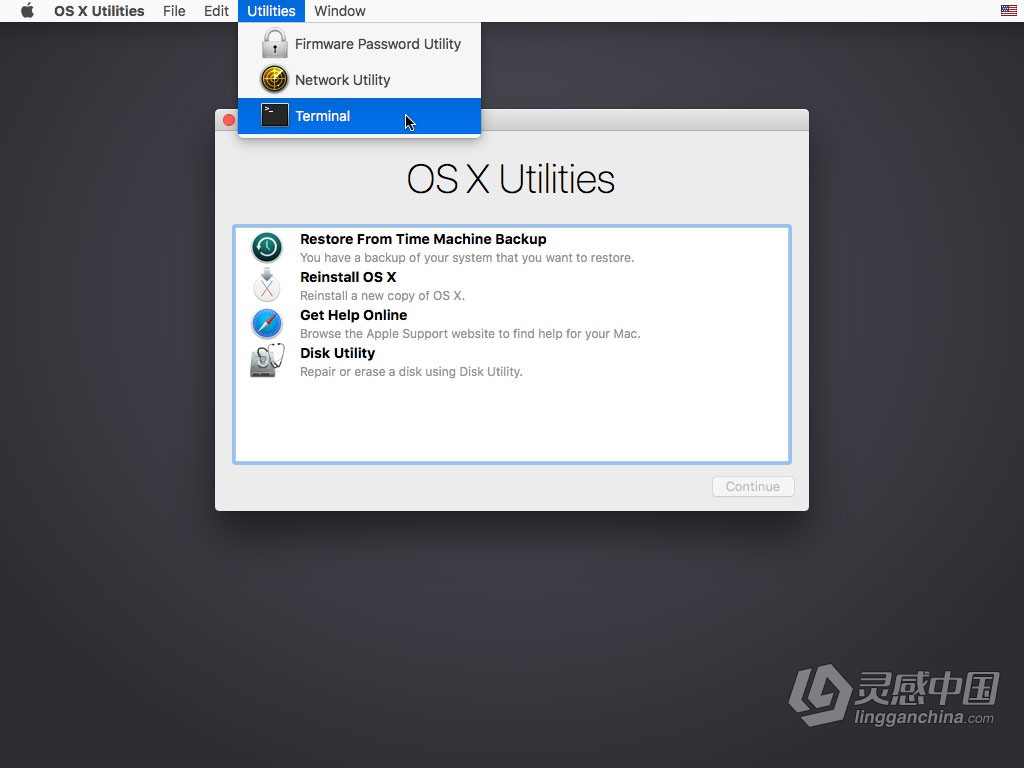Open the Edit menu
This screenshot has width=1024, height=768.
(216, 11)
